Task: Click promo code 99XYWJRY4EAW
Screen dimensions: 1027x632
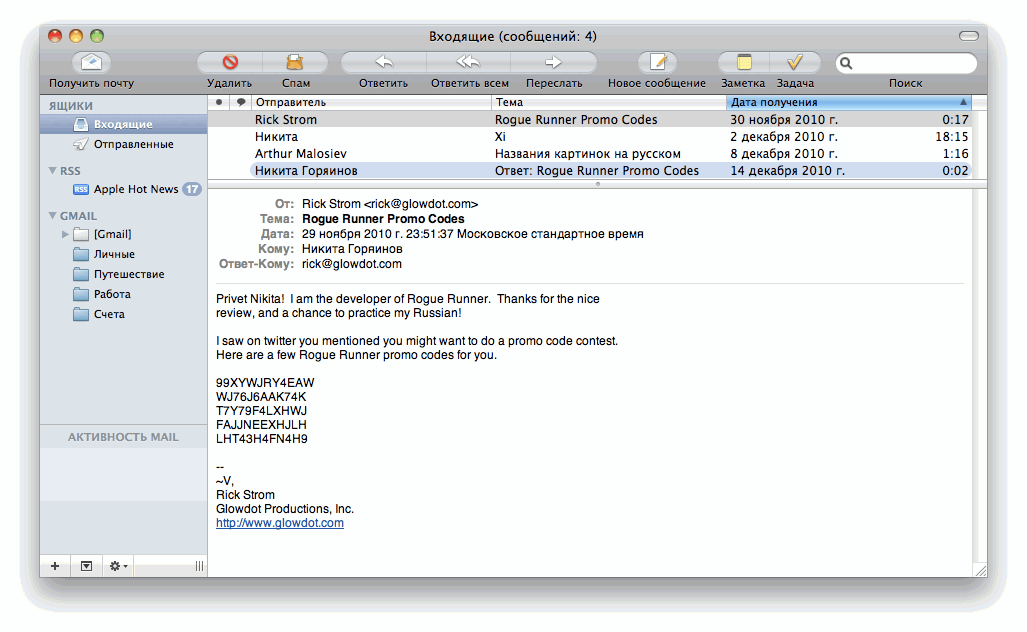Action: click(x=265, y=382)
